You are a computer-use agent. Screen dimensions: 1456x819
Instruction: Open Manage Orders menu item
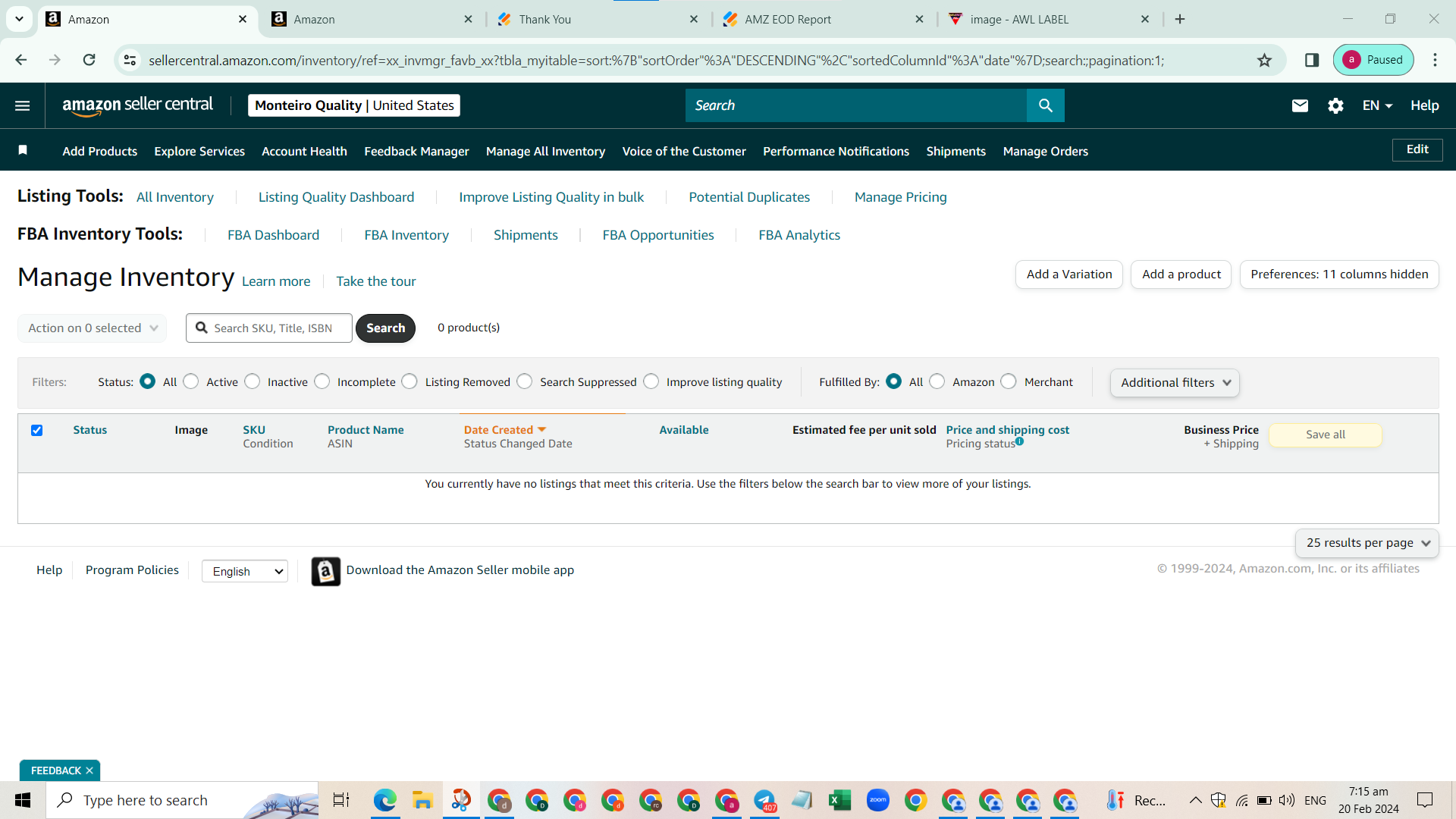[1045, 151]
